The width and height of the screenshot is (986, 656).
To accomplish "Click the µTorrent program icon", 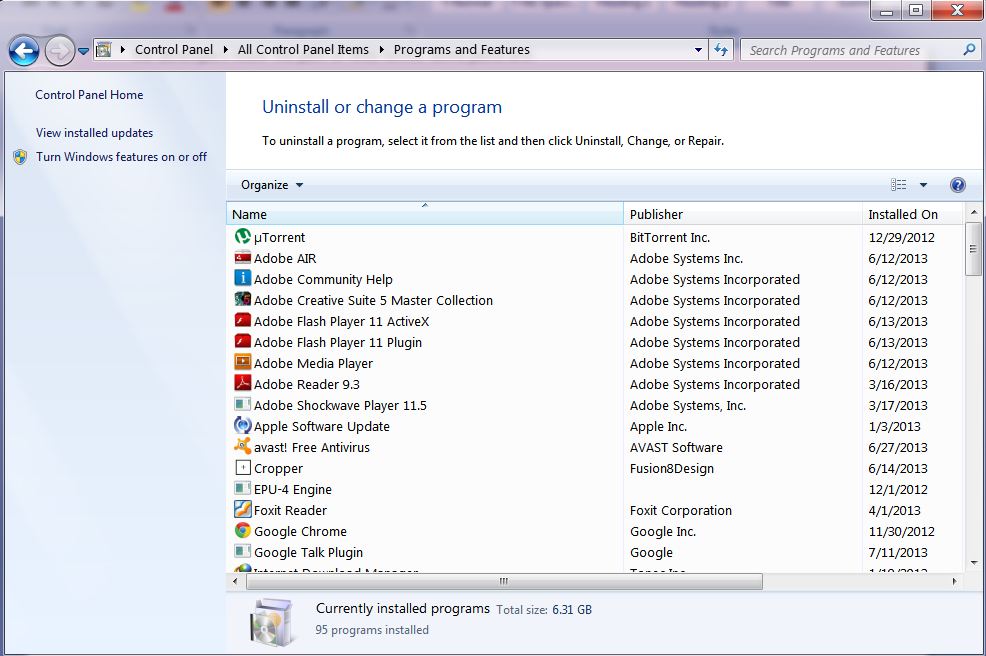I will pyautogui.click(x=243, y=236).
